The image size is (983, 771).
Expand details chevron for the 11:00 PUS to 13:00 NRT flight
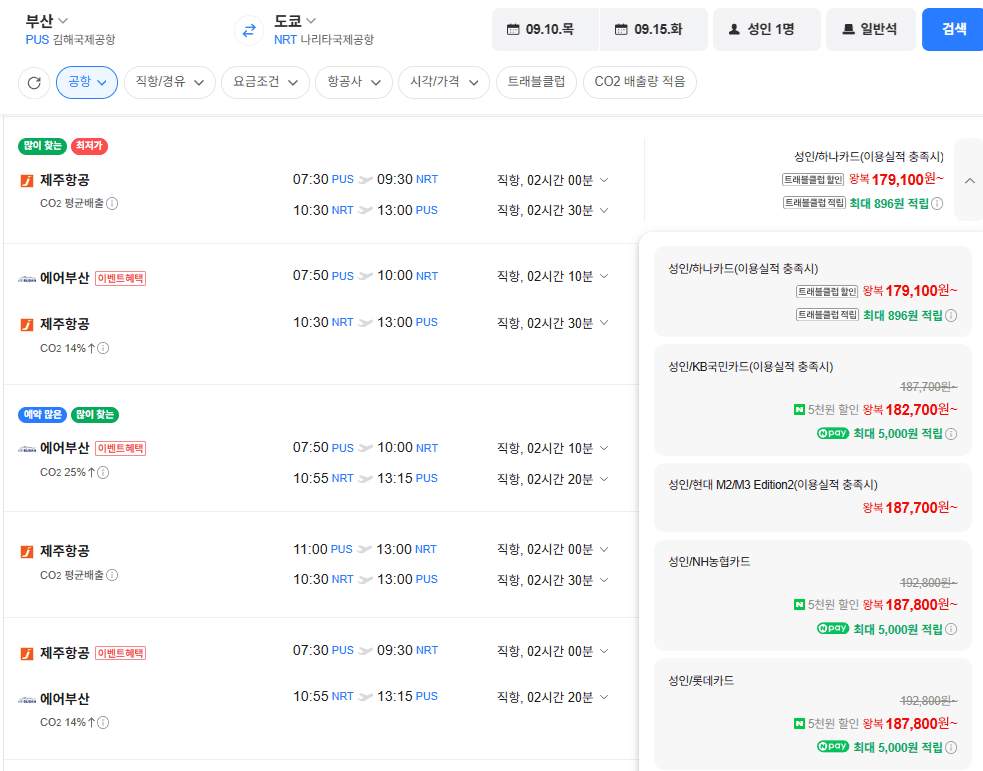point(604,550)
